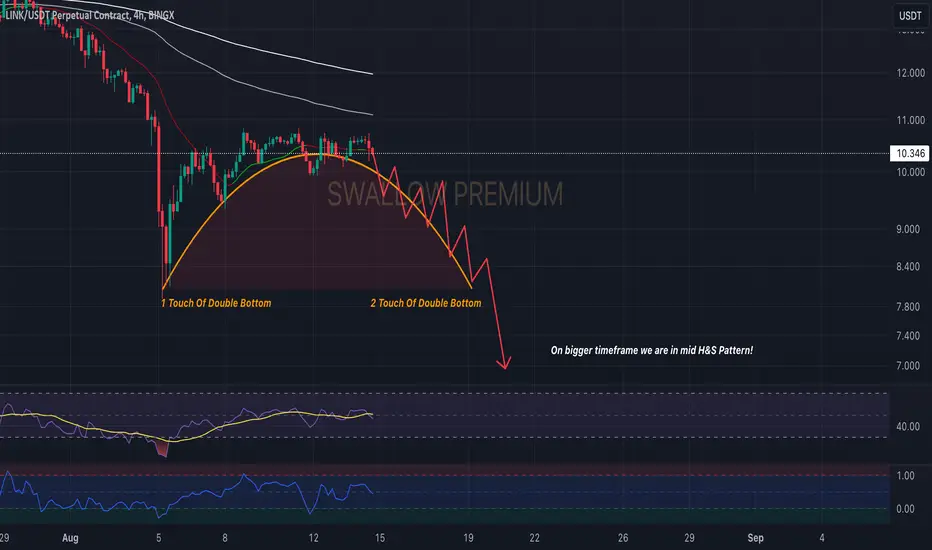The image size is (932, 550).
Task: Click the 7.400 price axis label
Action: (x=908, y=336)
